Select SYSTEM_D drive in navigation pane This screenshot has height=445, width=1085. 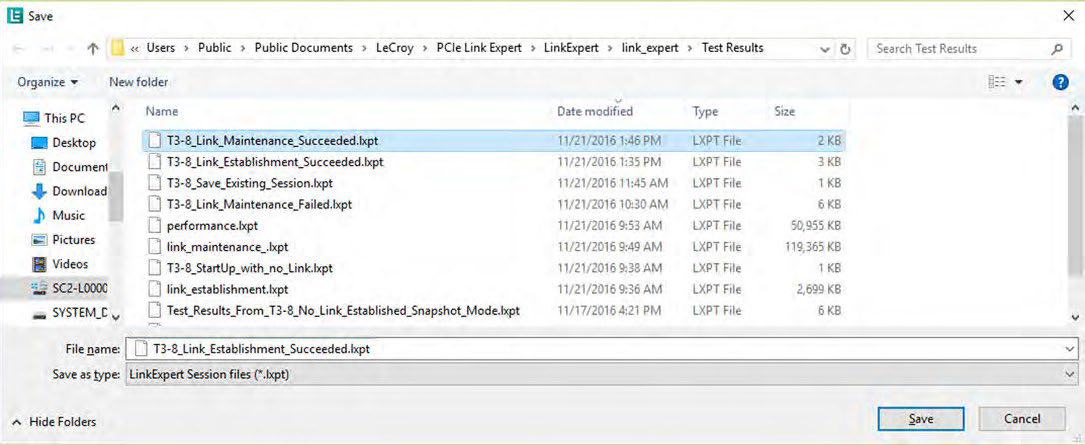coord(70,313)
